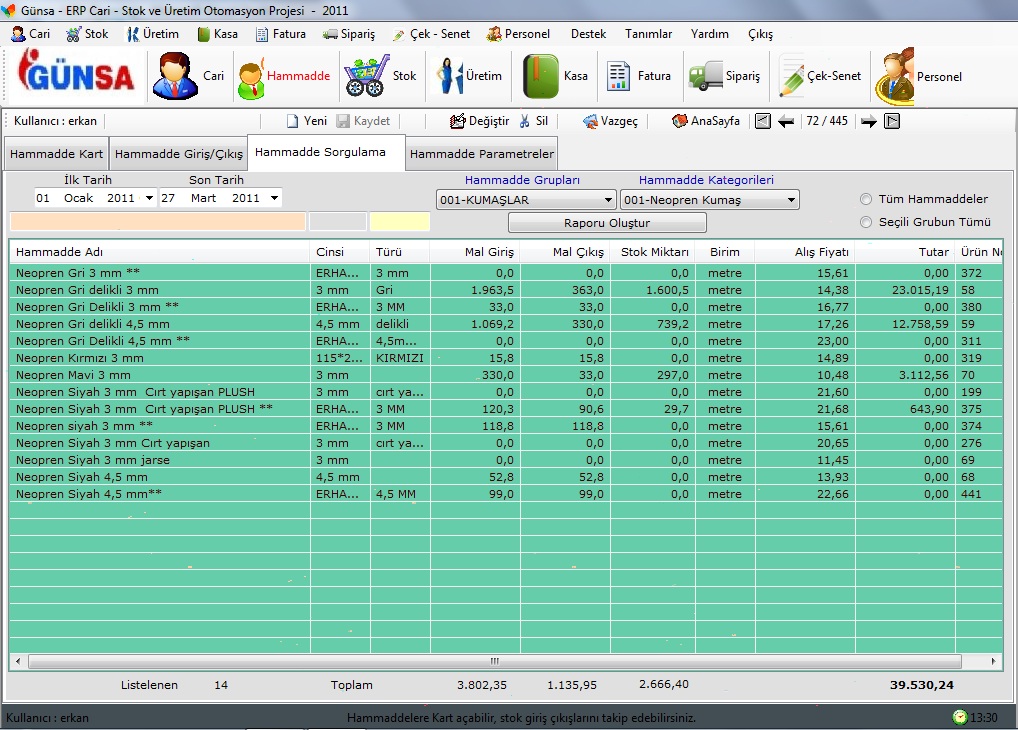
Task: Select Tüm Hammaddeler radio button
Action: (865, 199)
